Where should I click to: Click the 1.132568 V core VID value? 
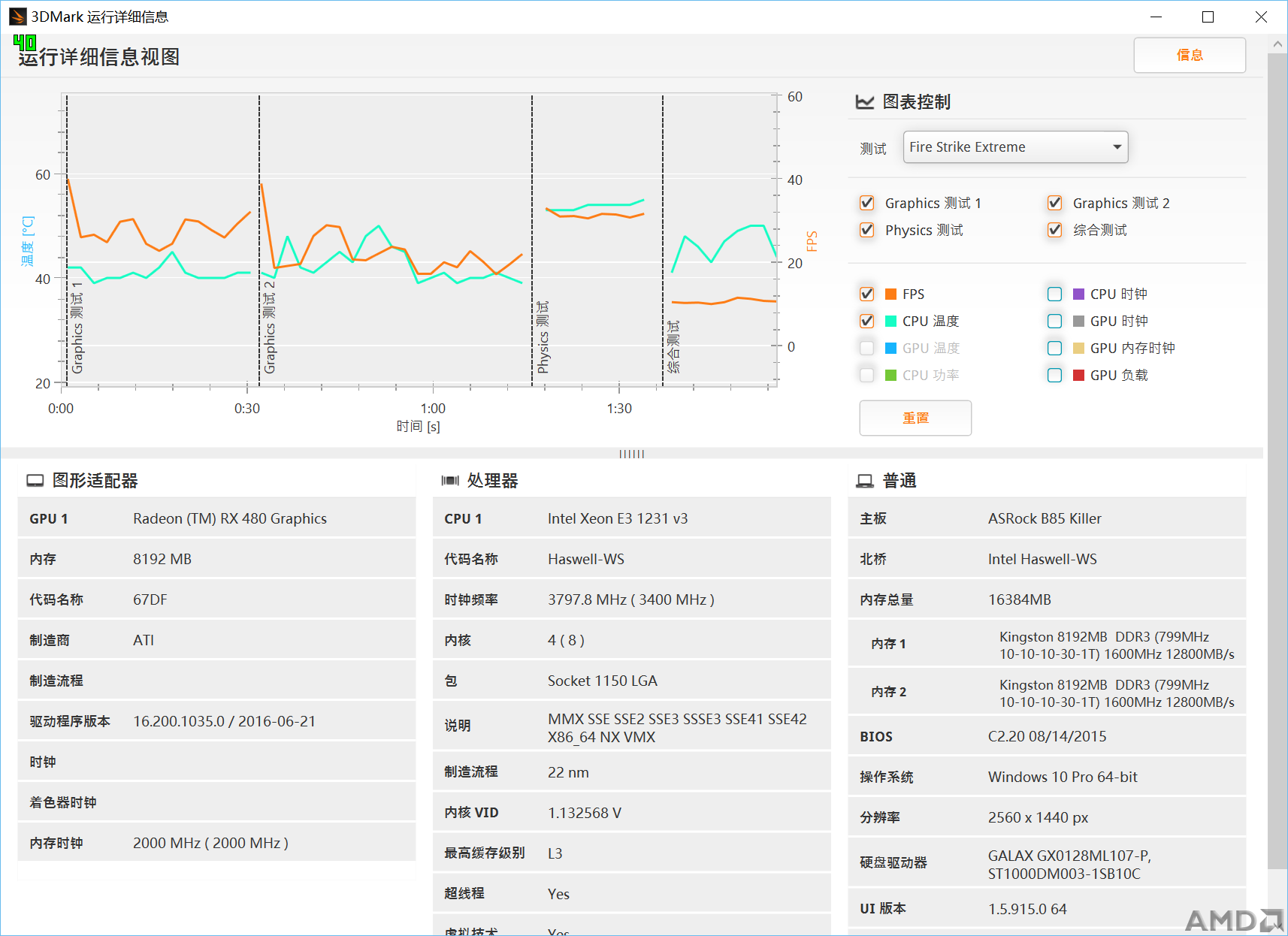coord(585,814)
